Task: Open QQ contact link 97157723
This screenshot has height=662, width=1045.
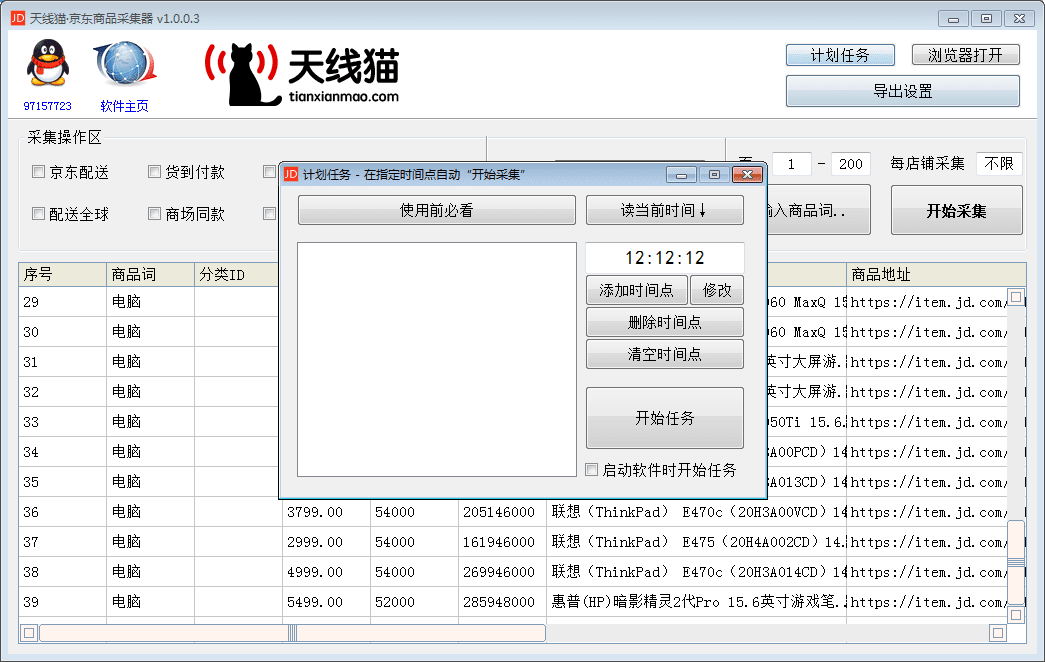Action: coord(47,106)
